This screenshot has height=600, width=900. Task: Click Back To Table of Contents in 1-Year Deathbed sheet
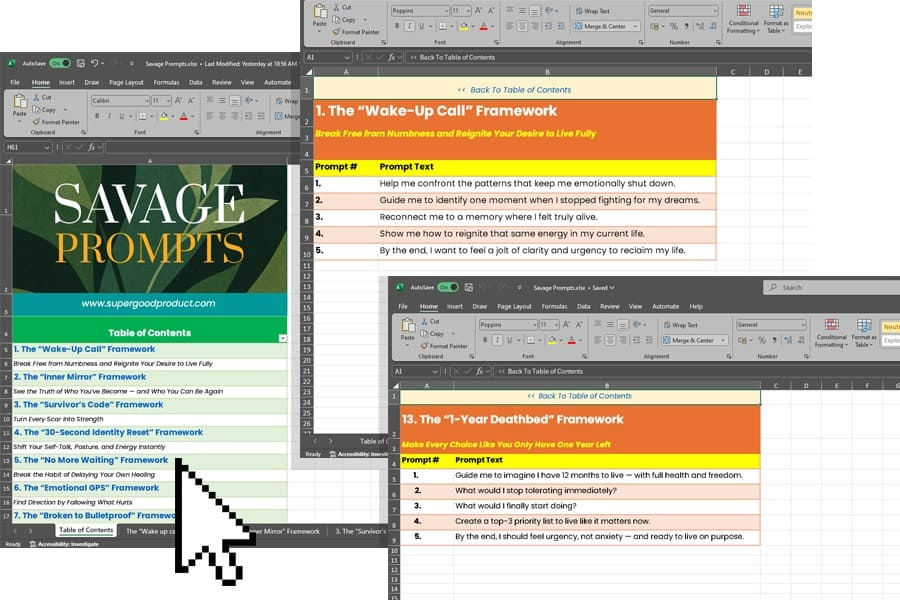(580, 396)
